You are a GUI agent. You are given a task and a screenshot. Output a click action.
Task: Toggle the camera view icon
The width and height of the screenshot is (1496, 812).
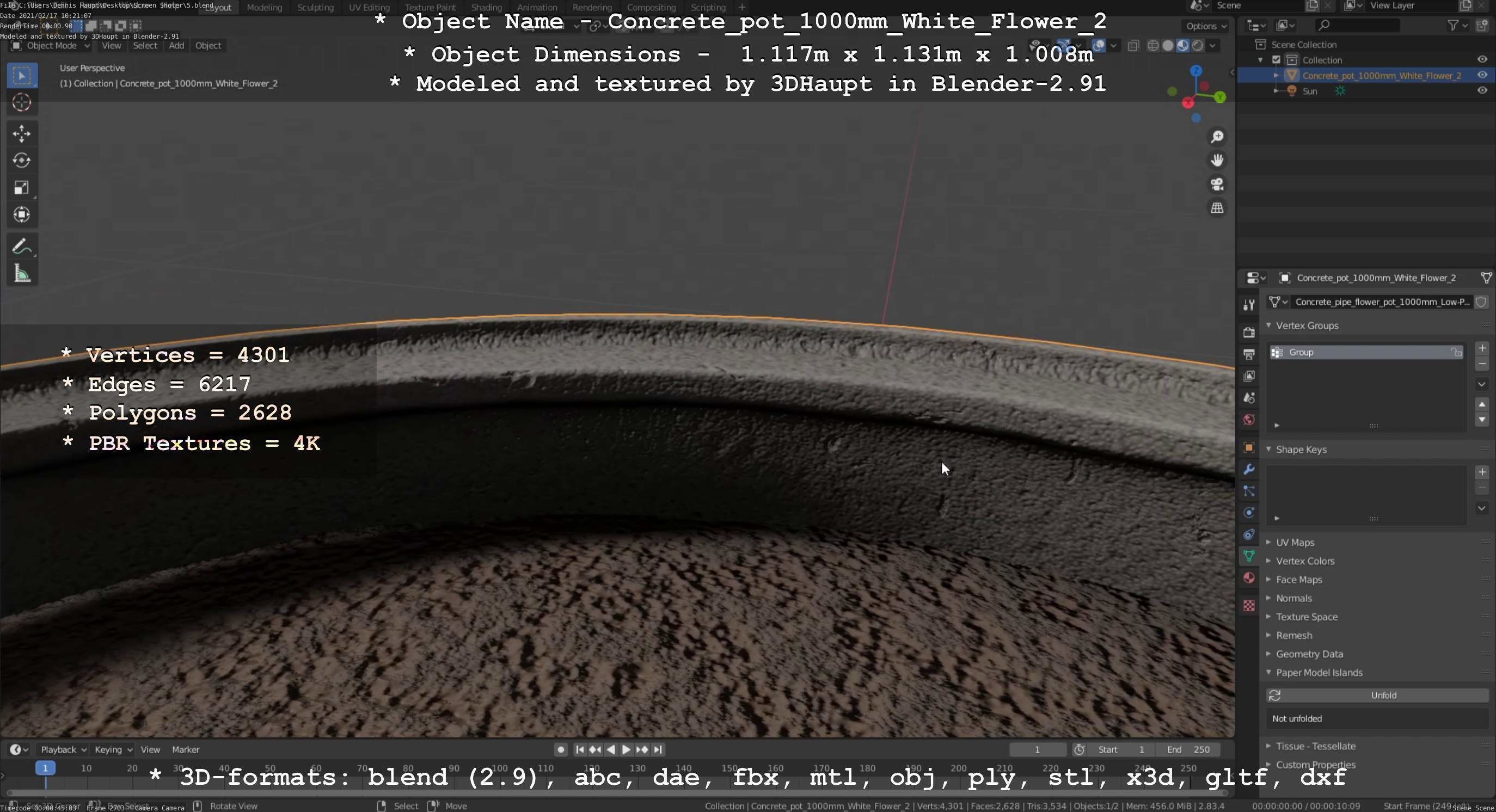click(x=1217, y=184)
